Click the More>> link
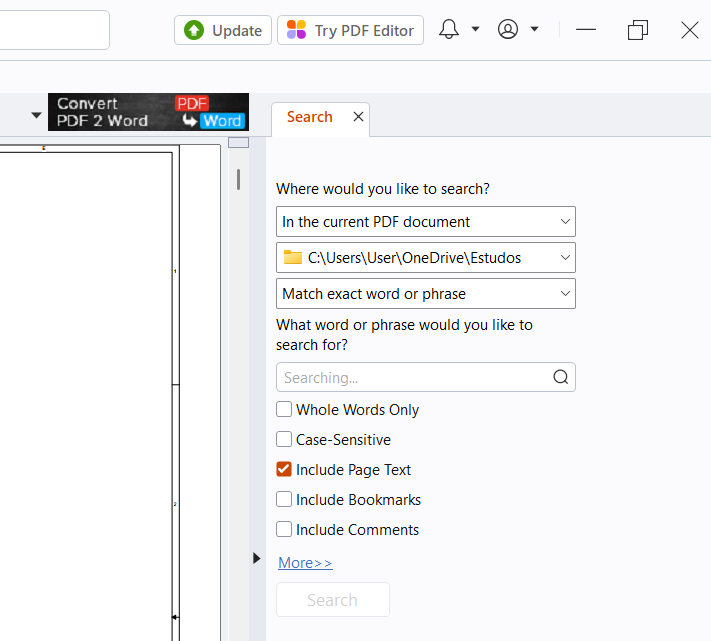Viewport: 711px width, 641px height. pyautogui.click(x=305, y=563)
